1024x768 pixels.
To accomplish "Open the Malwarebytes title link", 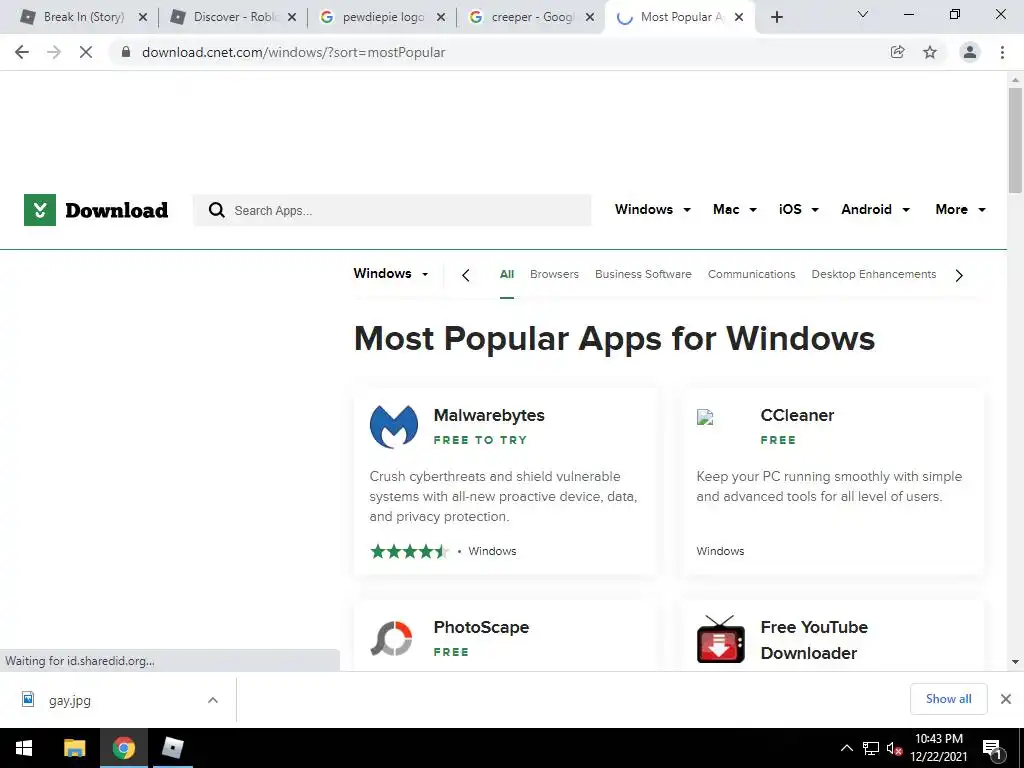I will 489,415.
